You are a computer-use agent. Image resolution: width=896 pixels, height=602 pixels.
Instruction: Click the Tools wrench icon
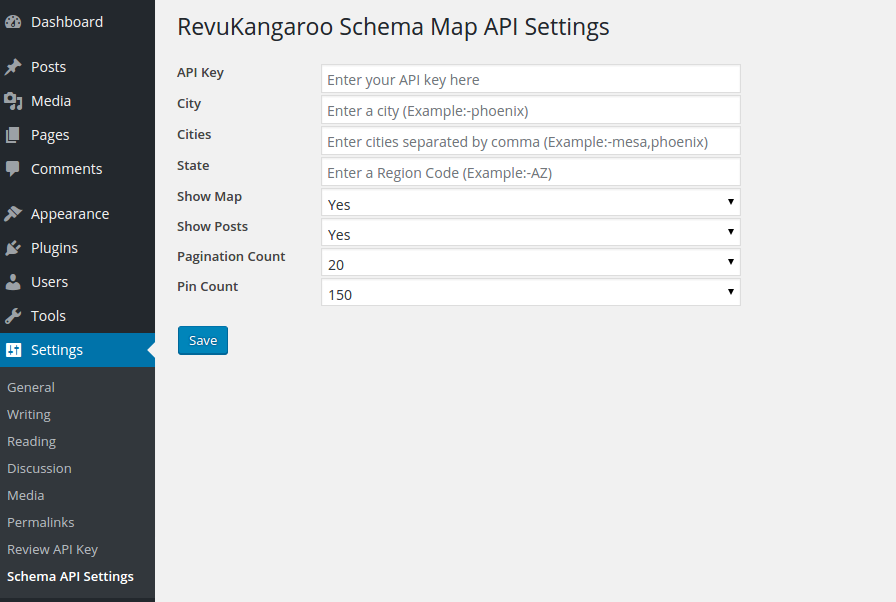(13, 315)
